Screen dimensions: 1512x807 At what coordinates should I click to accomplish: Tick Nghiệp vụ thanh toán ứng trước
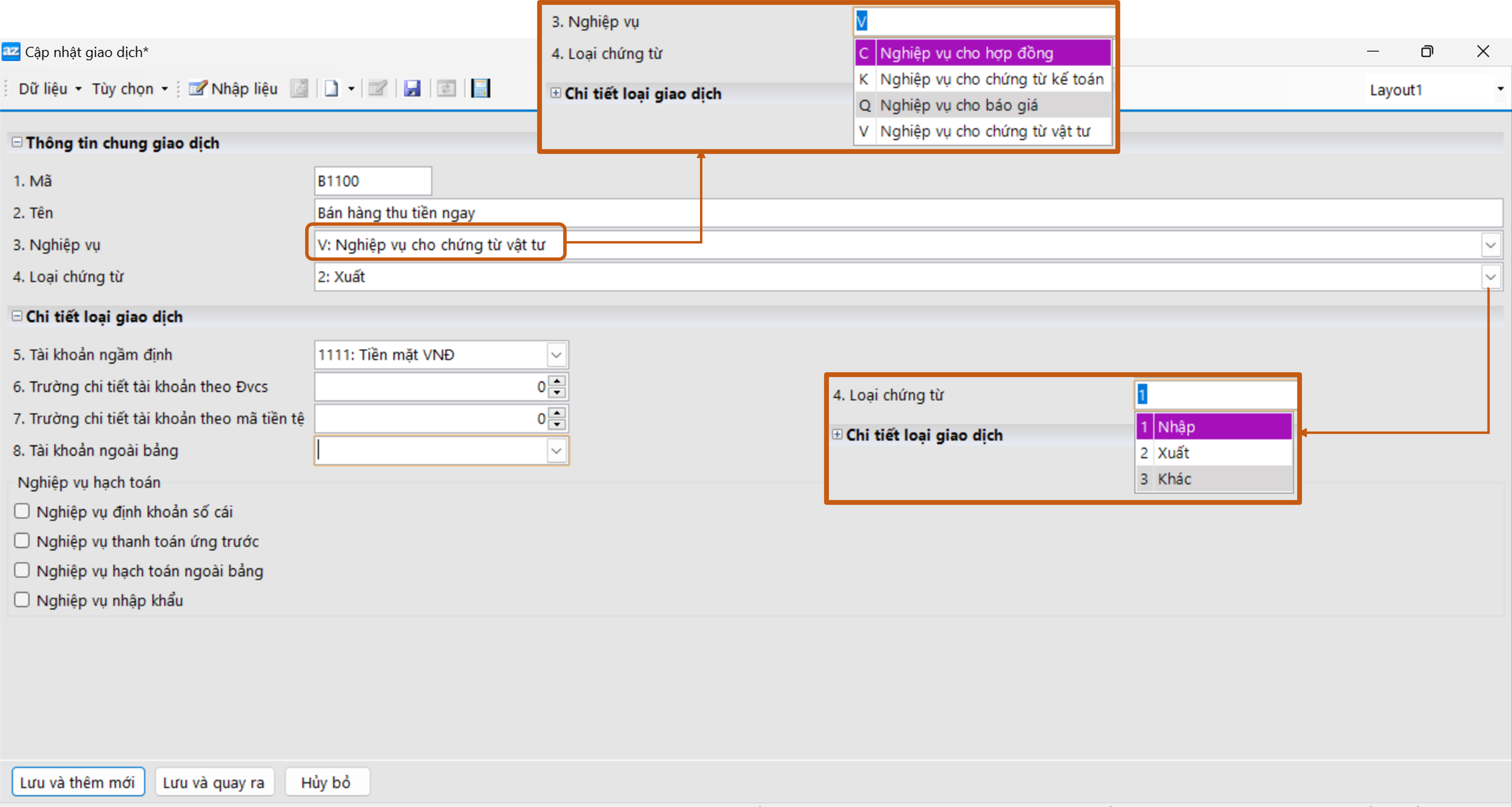[22, 541]
